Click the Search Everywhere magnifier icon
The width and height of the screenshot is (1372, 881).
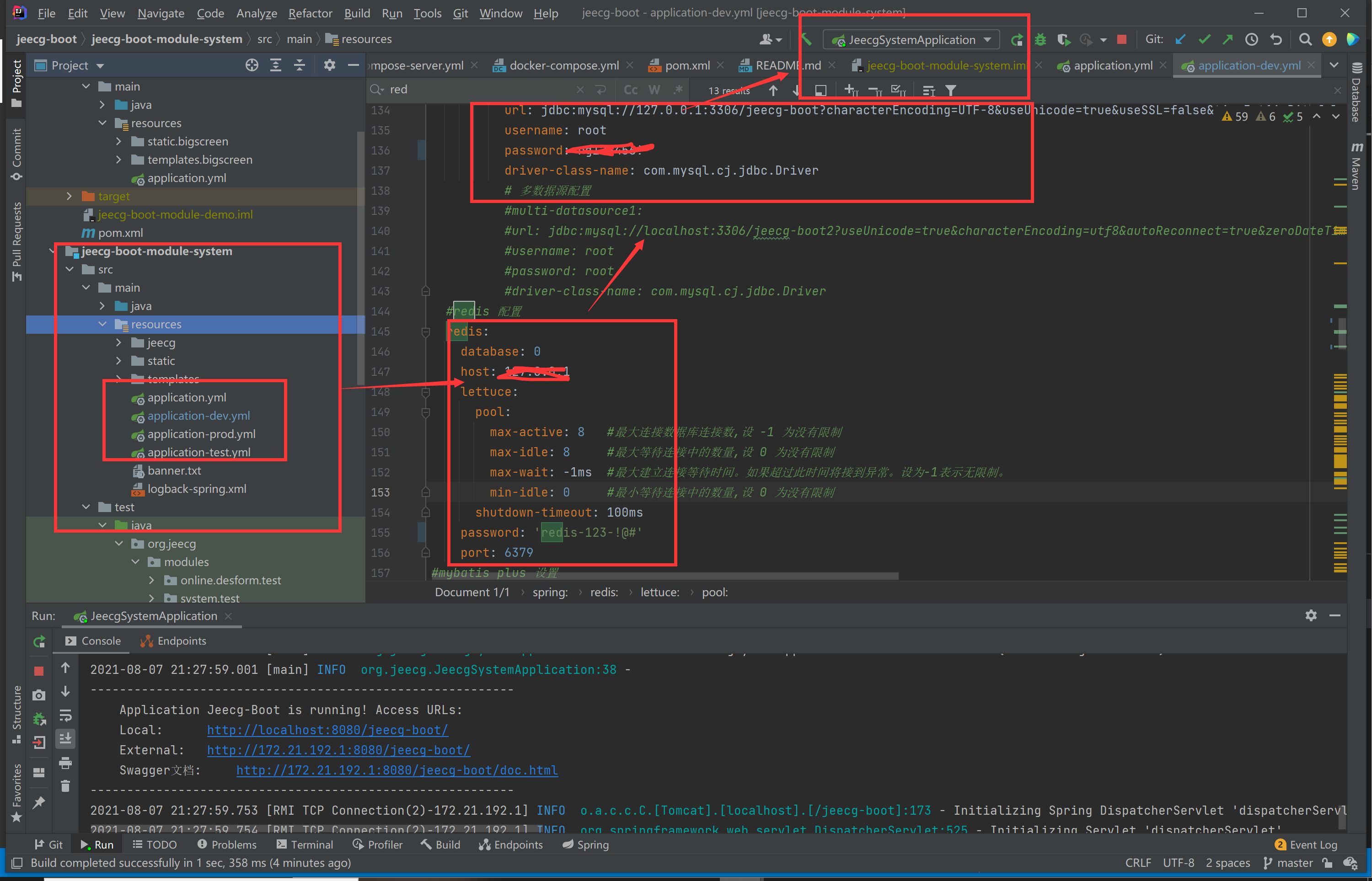coord(1305,39)
